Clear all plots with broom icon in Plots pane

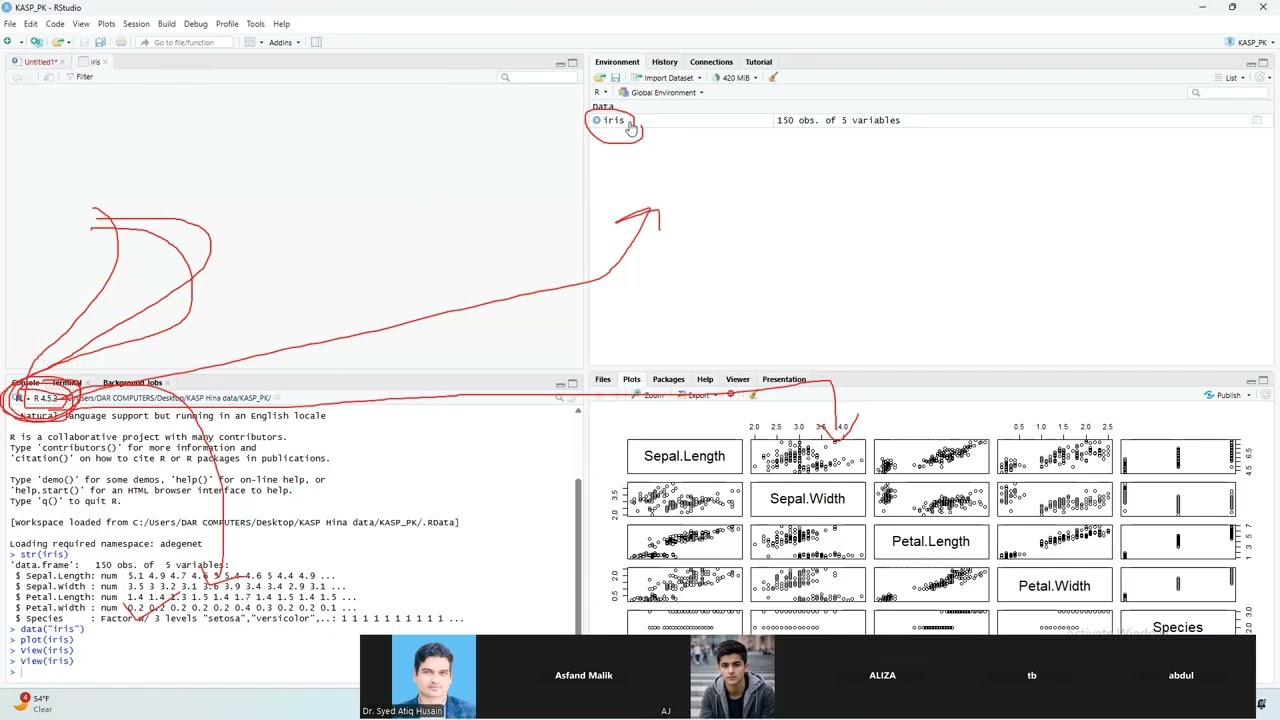(x=752, y=394)
